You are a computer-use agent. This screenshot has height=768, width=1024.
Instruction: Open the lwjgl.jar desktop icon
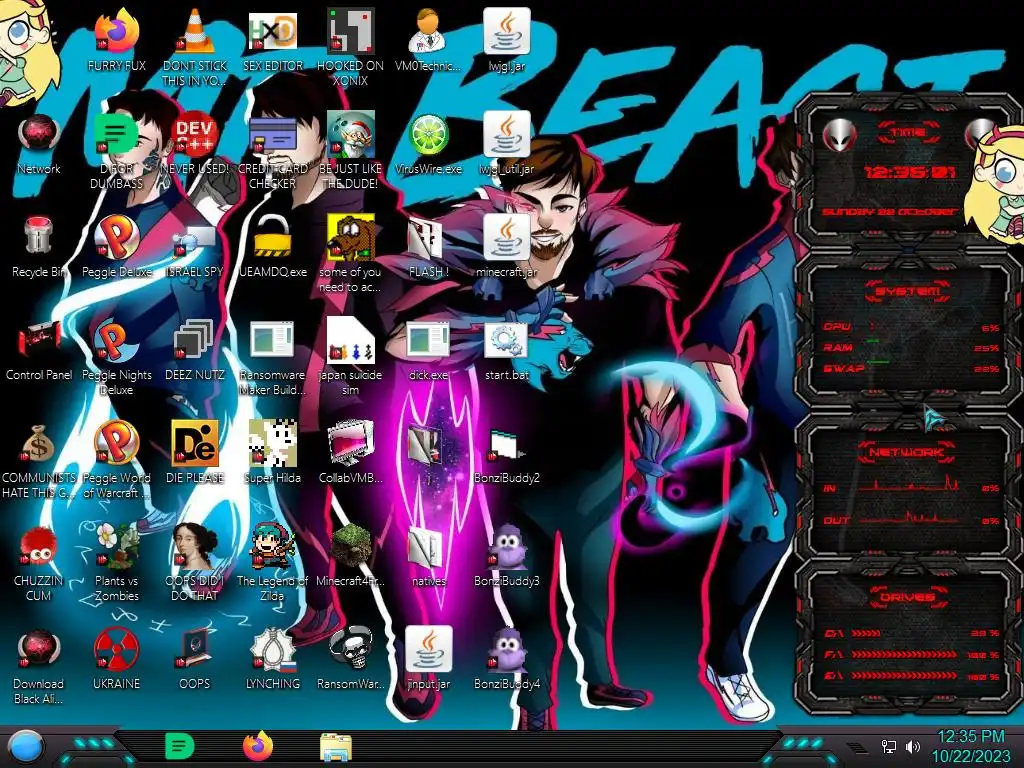pos(506,39)
